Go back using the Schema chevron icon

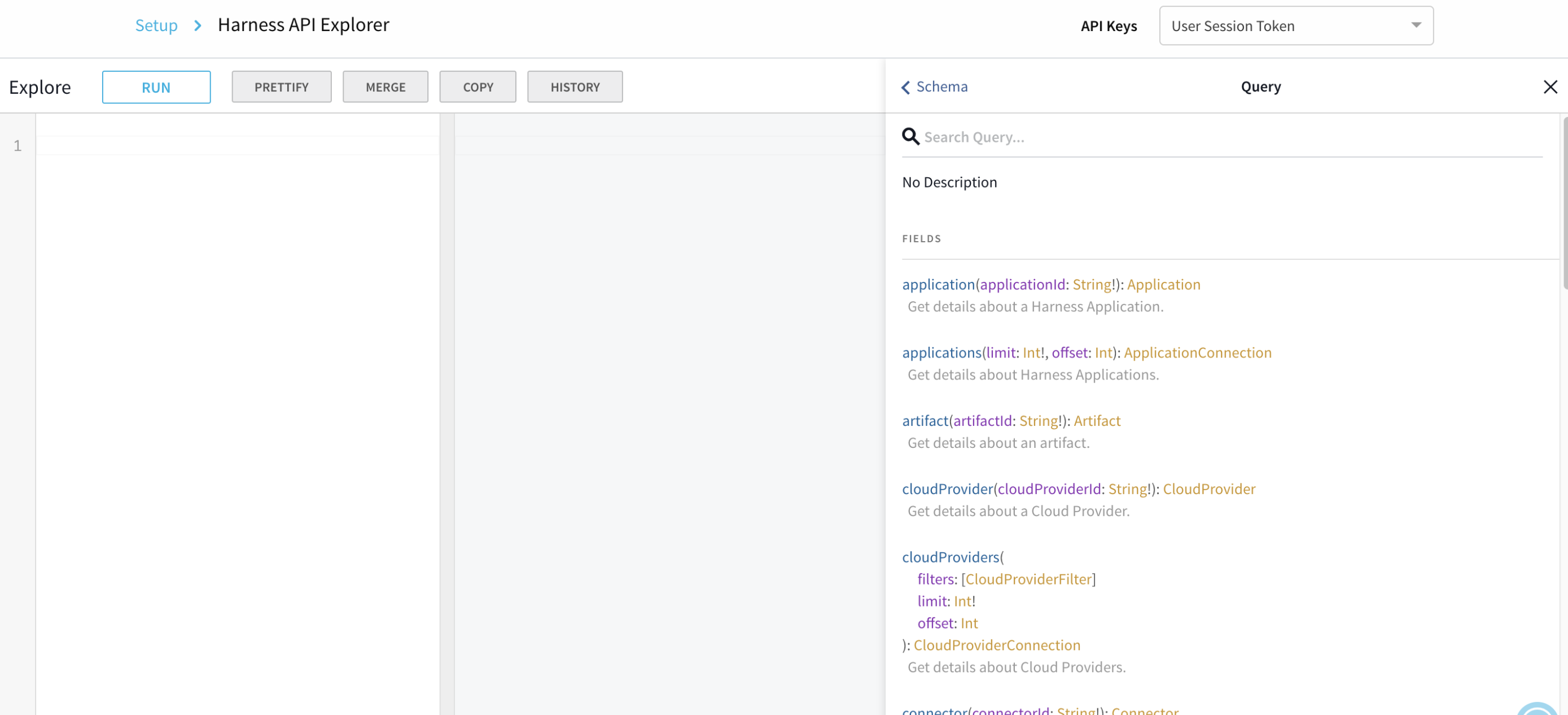pyautogui.click(x=906, y=87)
